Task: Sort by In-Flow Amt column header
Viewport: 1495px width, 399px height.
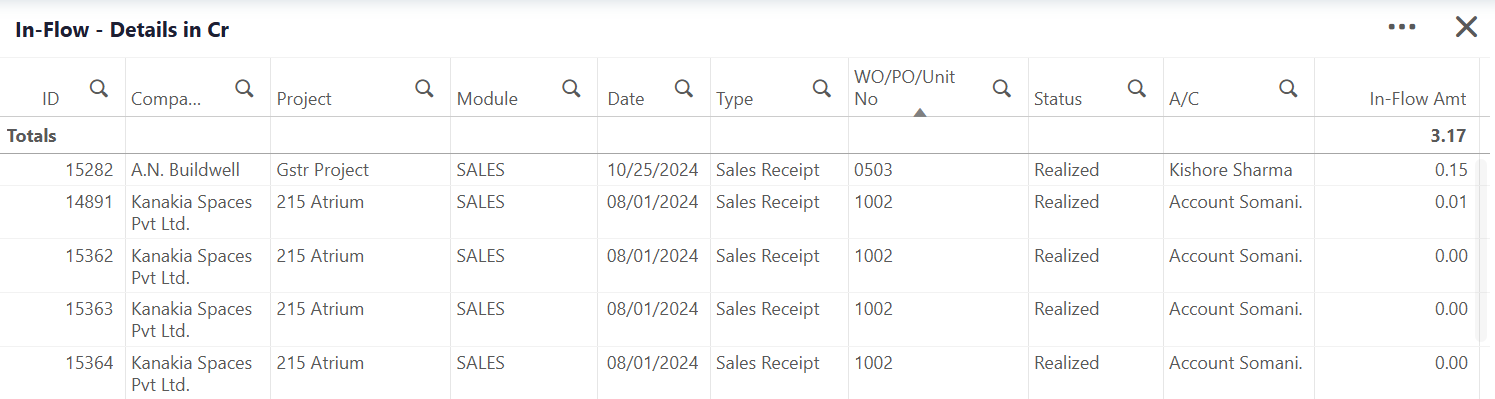Action: pos(1418,98)
